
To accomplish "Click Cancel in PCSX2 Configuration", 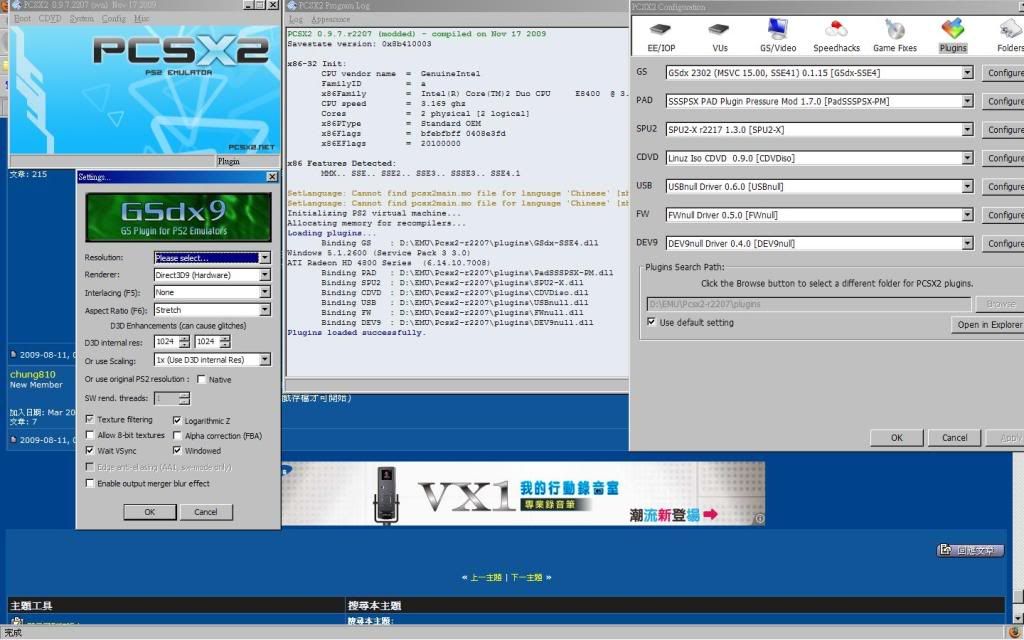I will click(954, 438).
